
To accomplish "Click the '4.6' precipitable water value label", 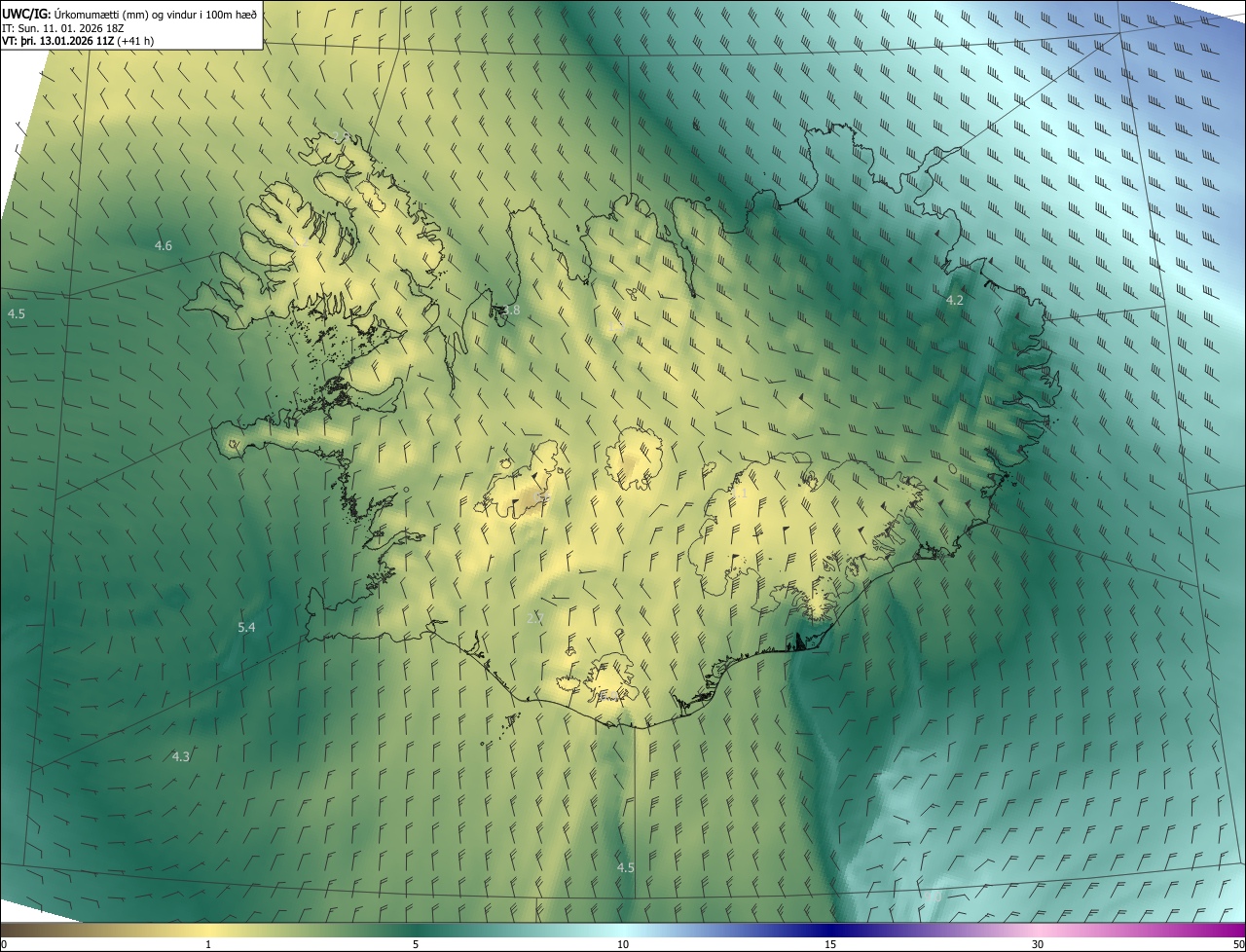I will coord(164,245).
